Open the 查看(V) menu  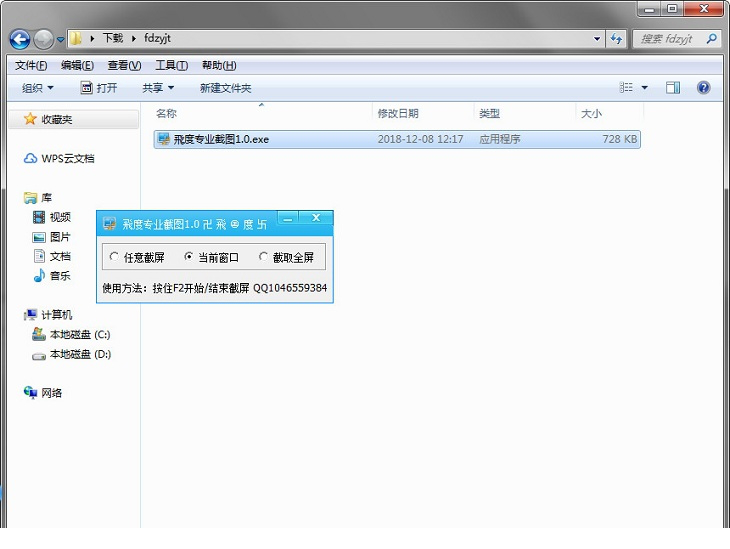pyautogui.click(x=124, y=66)
